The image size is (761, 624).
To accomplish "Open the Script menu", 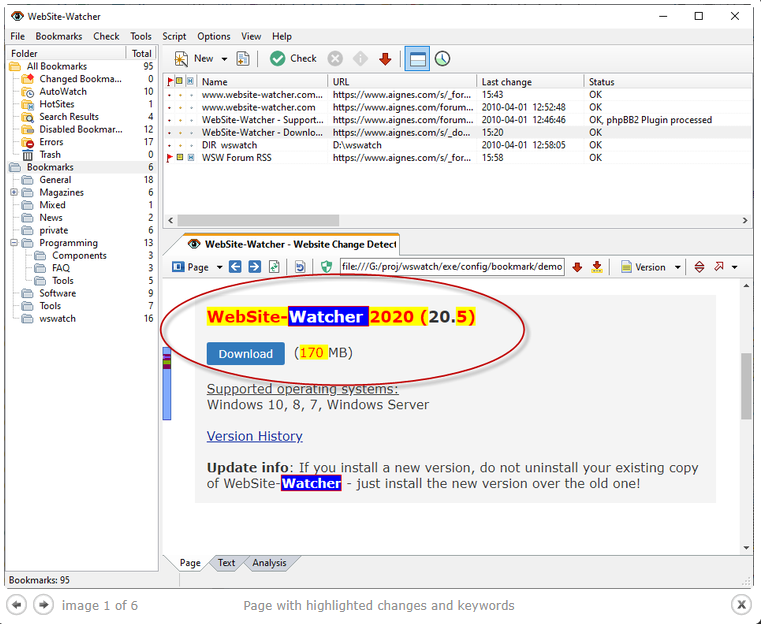I will click(174, 36).
